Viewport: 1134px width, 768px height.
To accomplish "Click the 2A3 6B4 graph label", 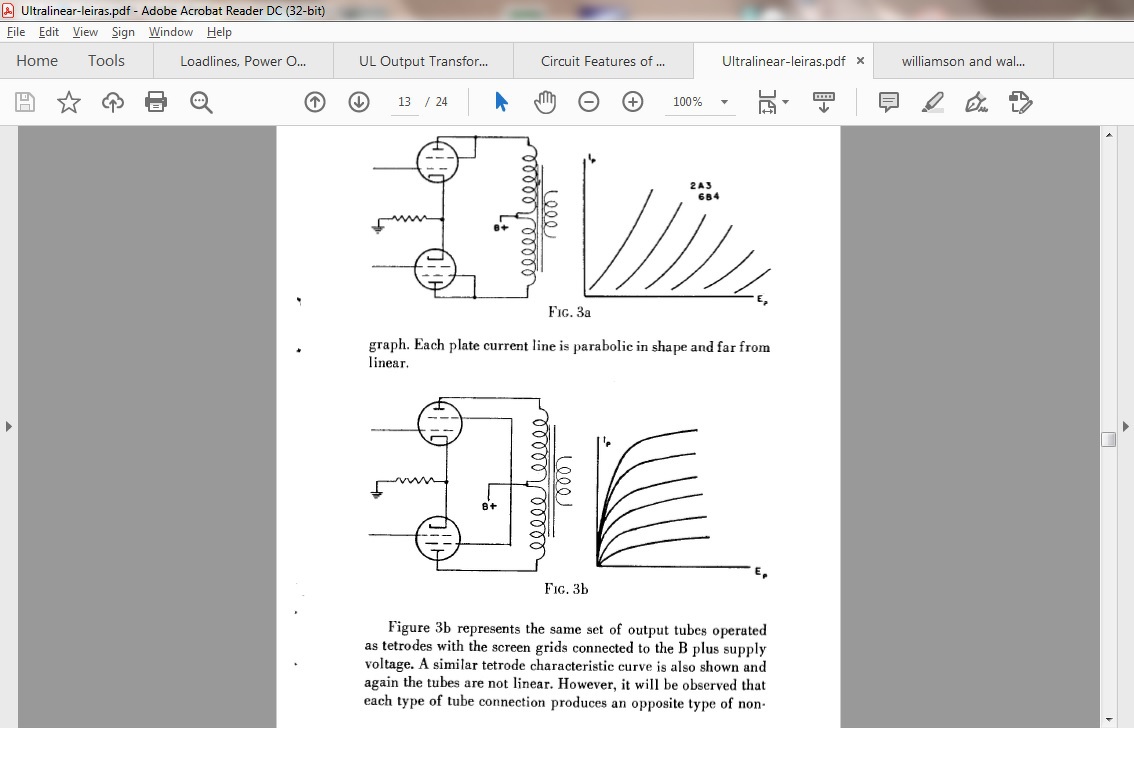I will [x=704, y=191].
